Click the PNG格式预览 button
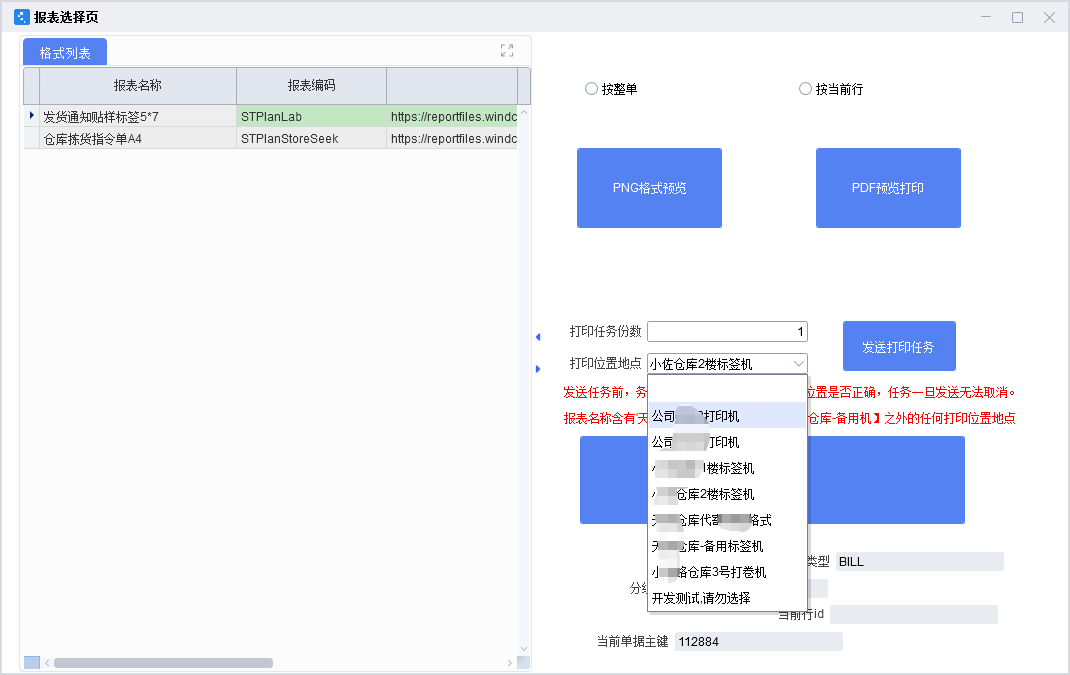 click(649, 188)
